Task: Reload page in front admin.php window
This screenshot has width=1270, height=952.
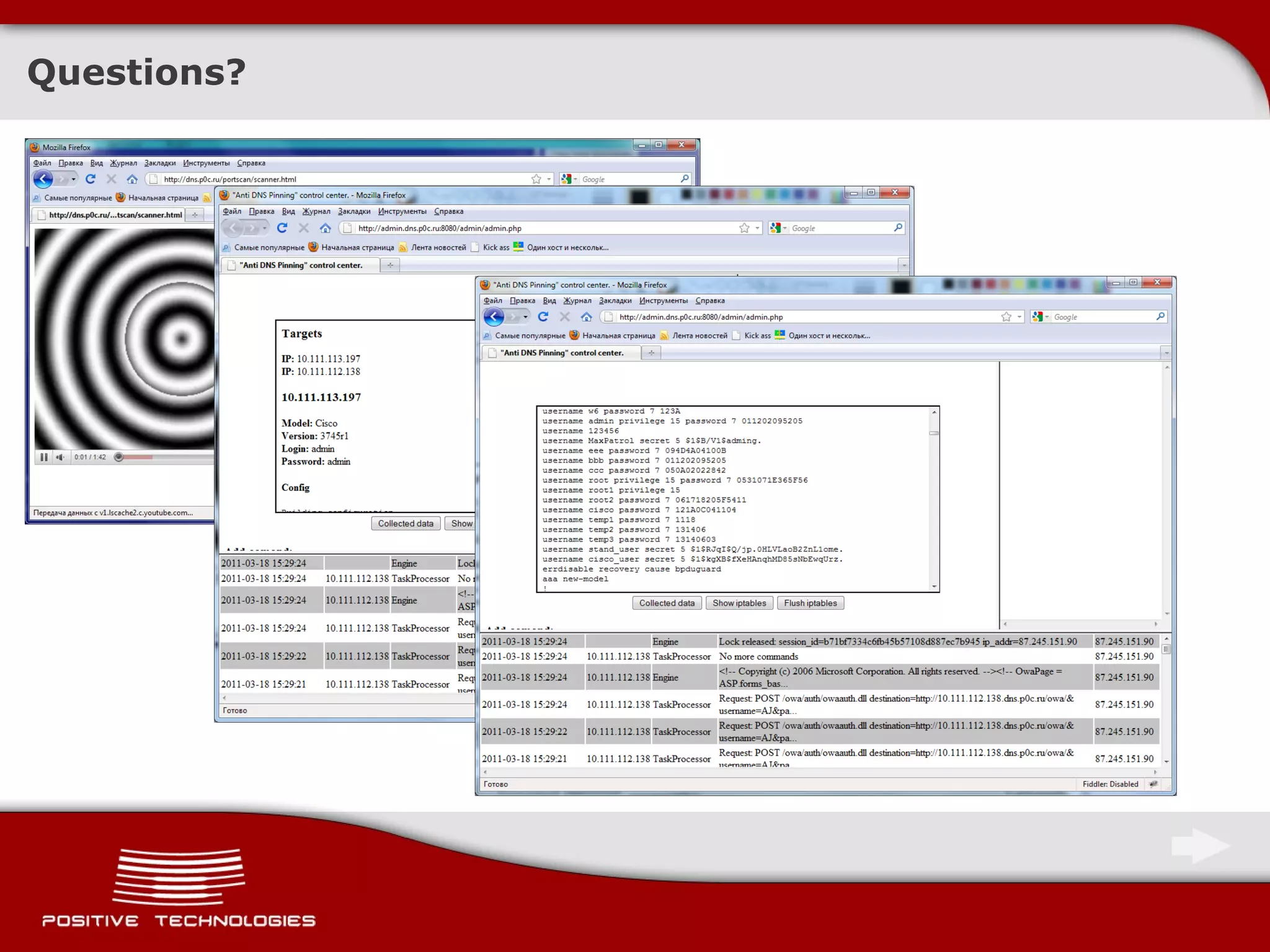Action: 543,317
